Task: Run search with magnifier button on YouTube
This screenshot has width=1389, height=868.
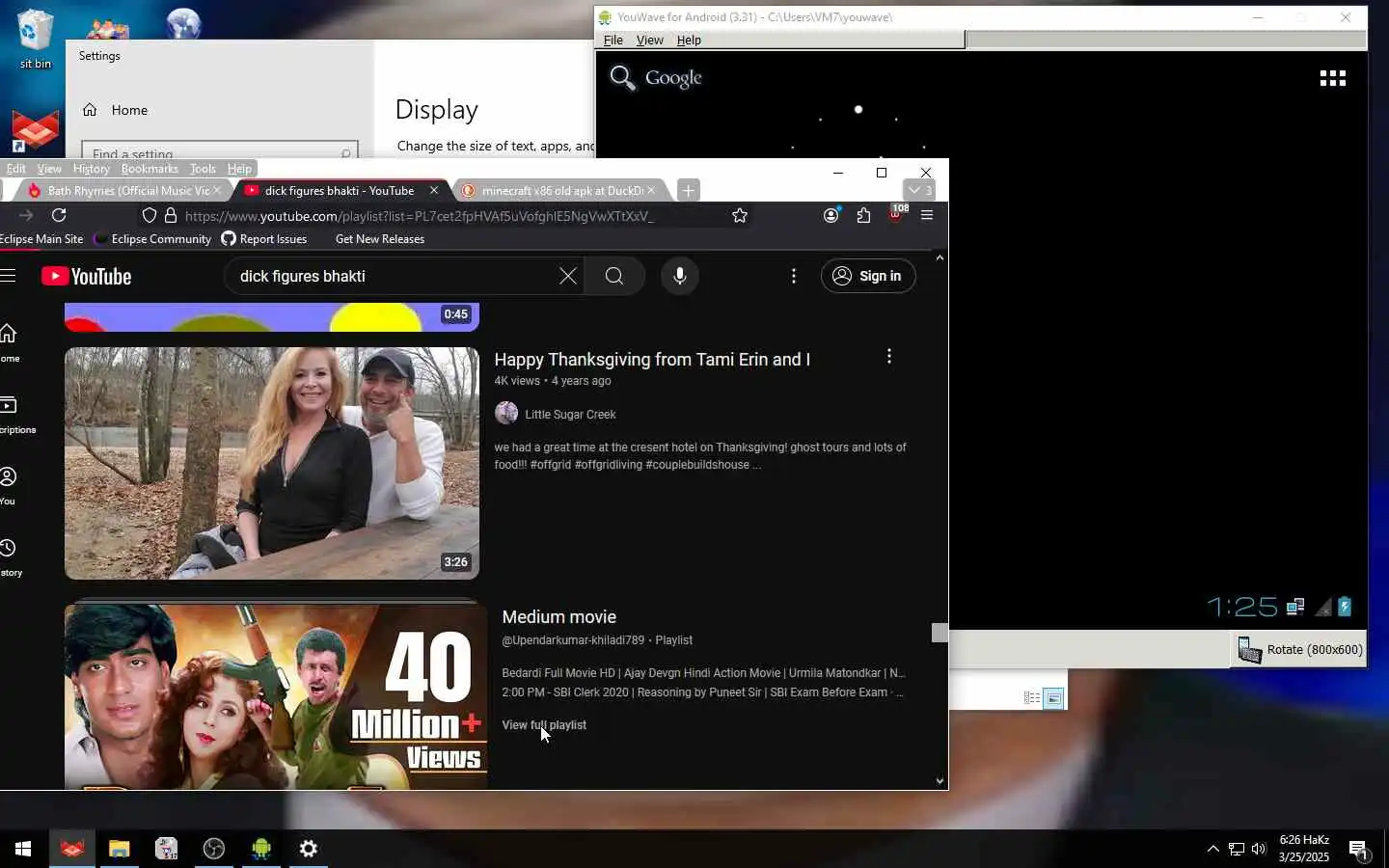Action: 614,277
